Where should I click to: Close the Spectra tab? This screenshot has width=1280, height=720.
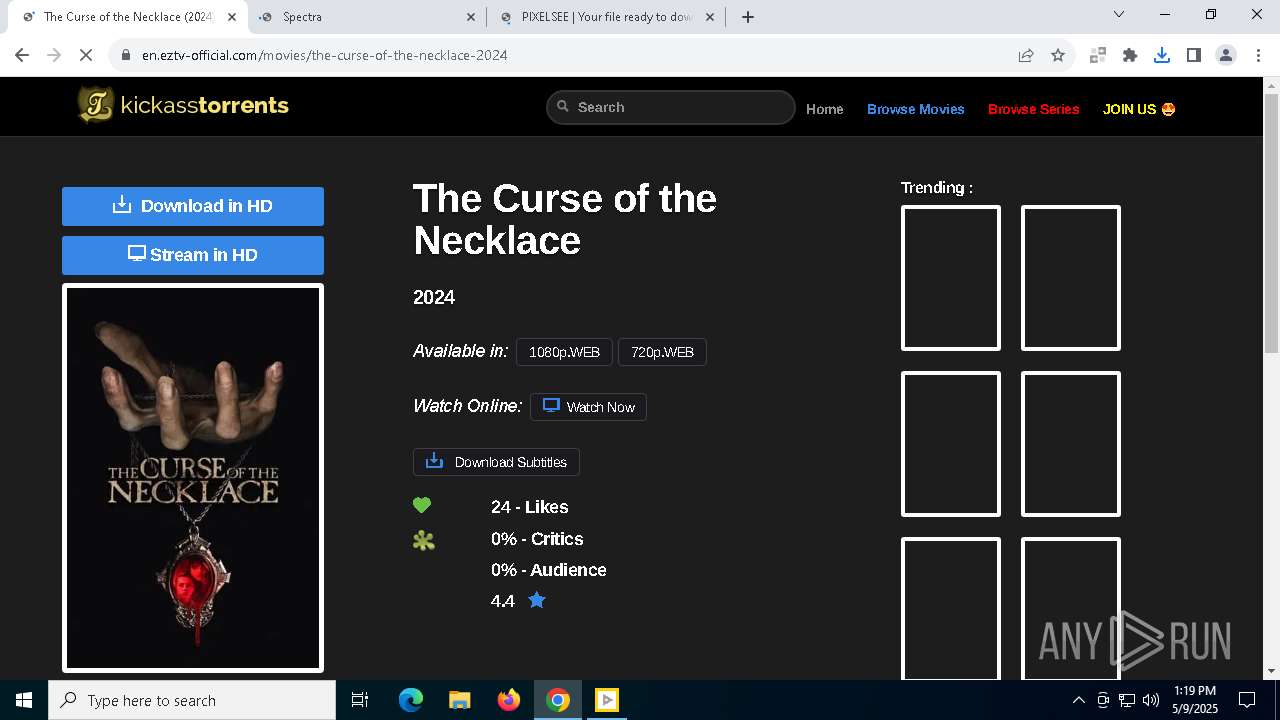pos(472,17)
